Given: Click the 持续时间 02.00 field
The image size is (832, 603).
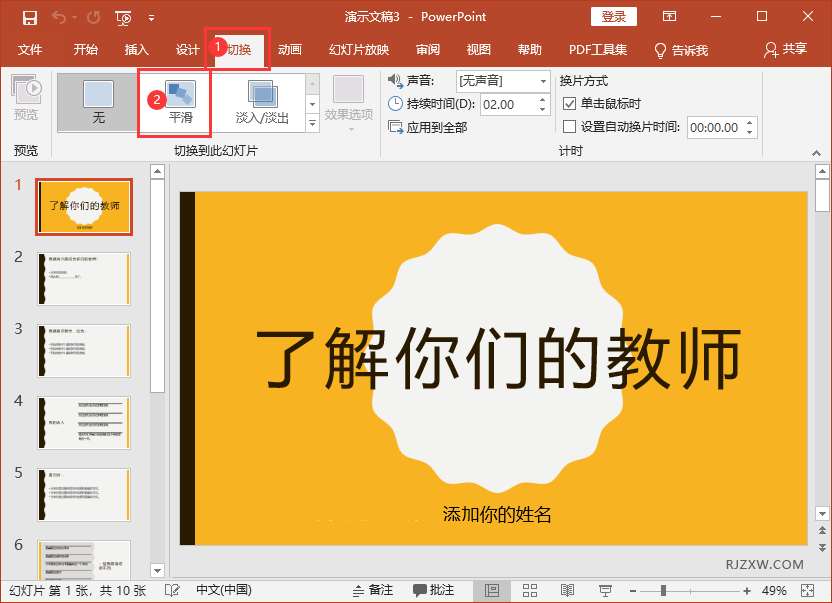Looking at the screenshot, I should pos(508,105).
